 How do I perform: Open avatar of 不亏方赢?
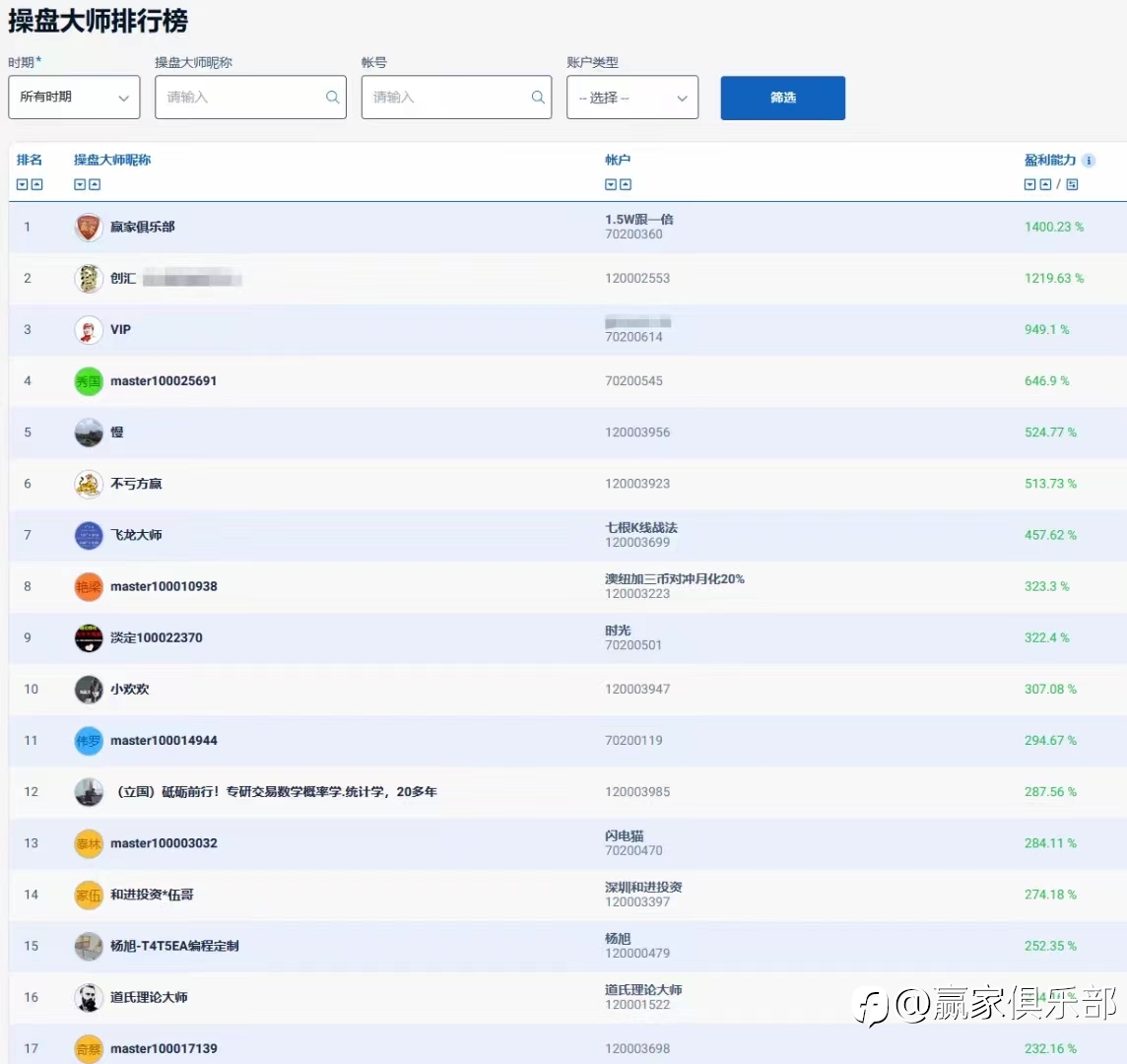tap(89, 484)
